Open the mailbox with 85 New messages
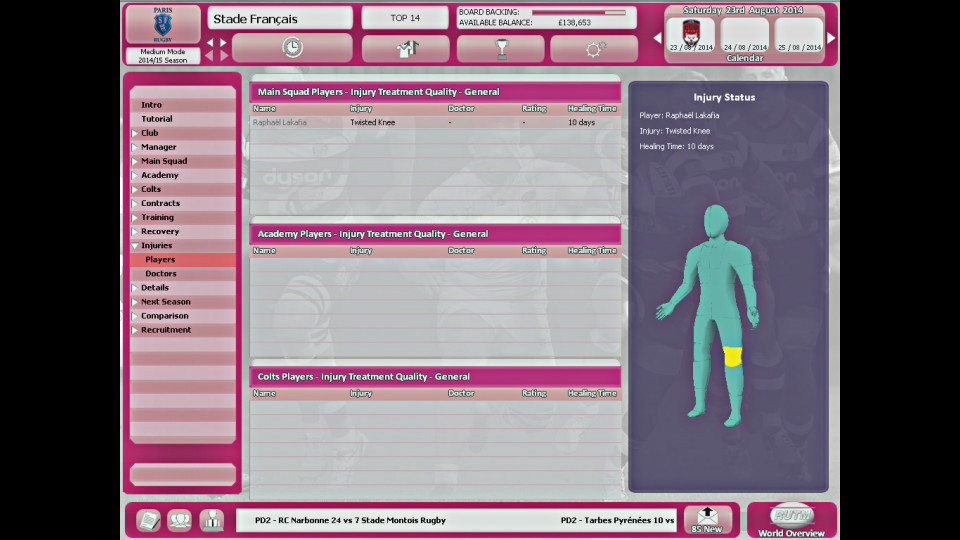The image size is (960, 540). [x=707, y=520]
